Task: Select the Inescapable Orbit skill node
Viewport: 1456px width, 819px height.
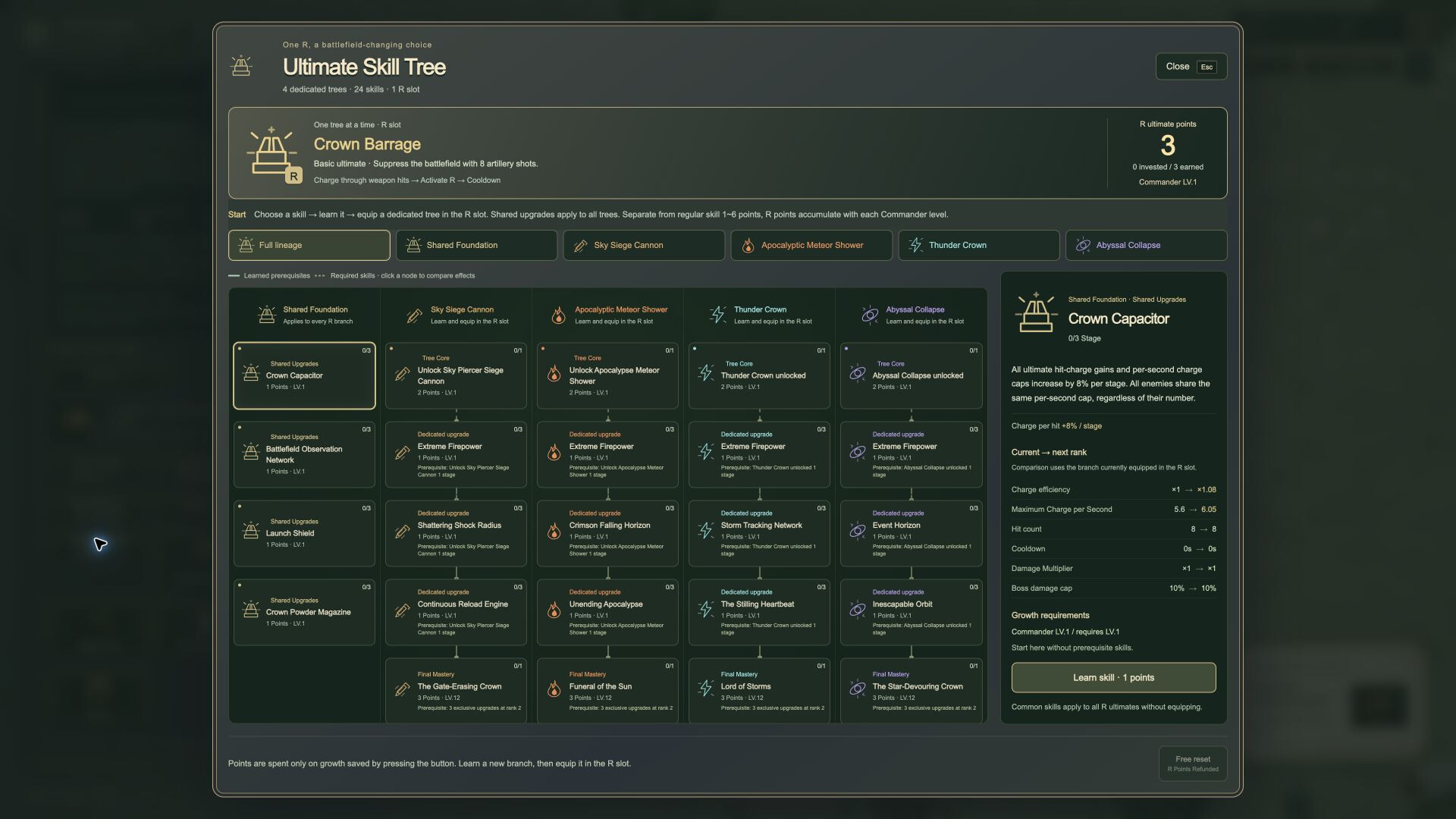Action: [x=911, y=612]
